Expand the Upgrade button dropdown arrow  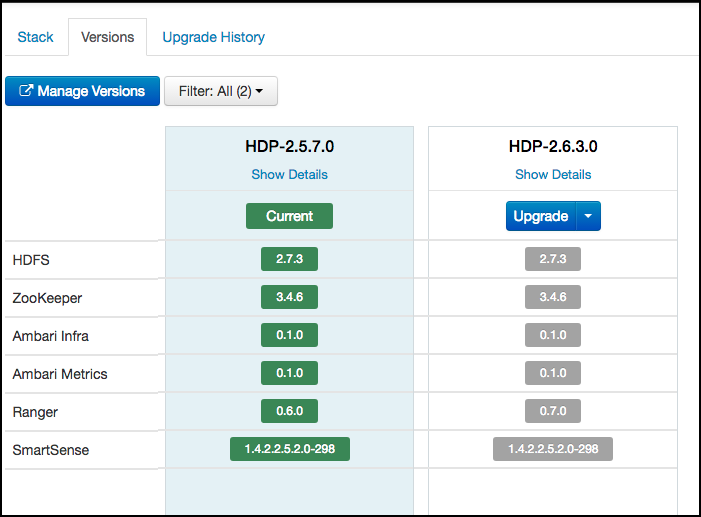pos(589,216)
